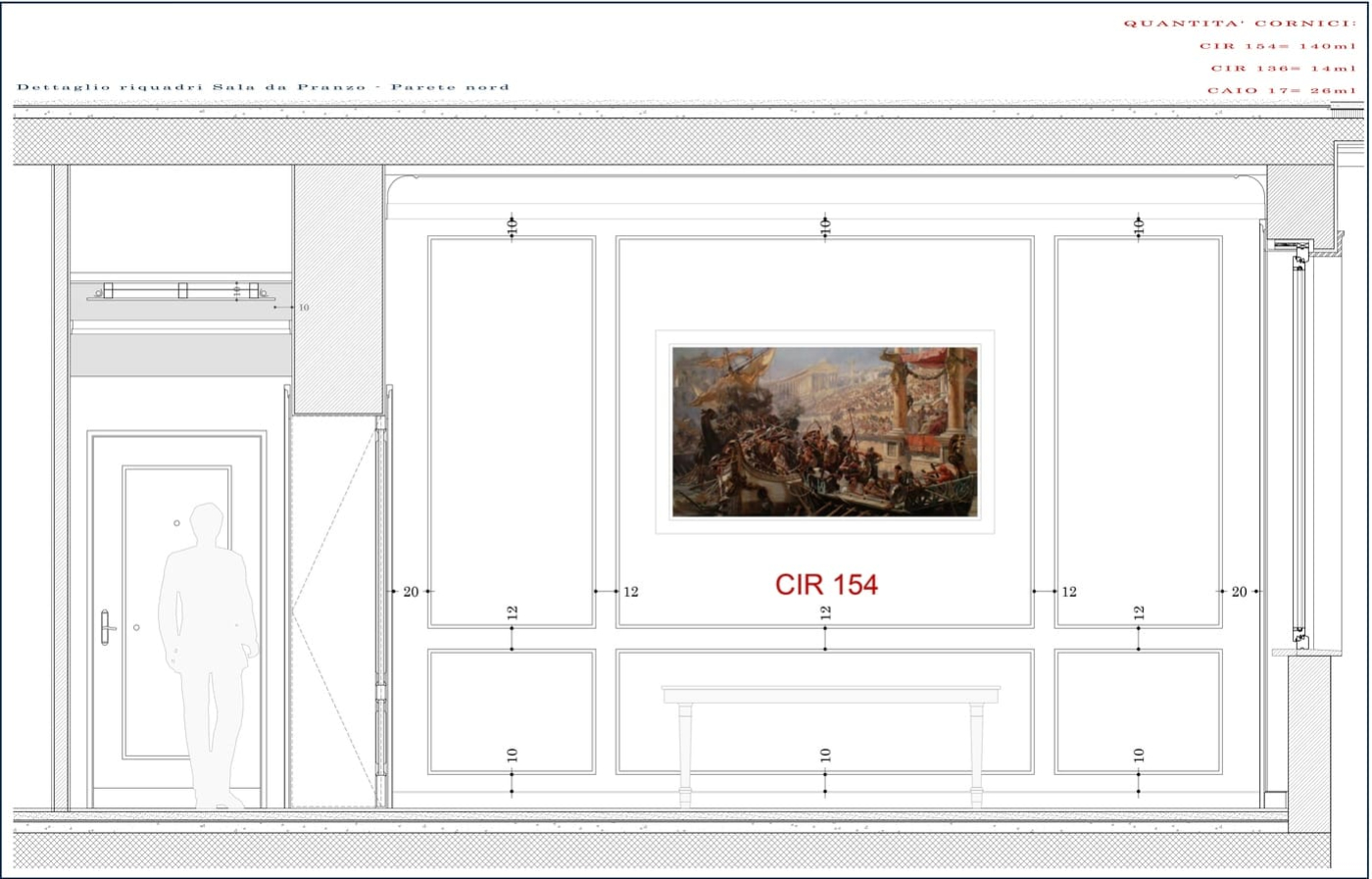Click the '20' dimension right of right panel
Viewport: 1372px width, 879px height.
click(1240, 592)
